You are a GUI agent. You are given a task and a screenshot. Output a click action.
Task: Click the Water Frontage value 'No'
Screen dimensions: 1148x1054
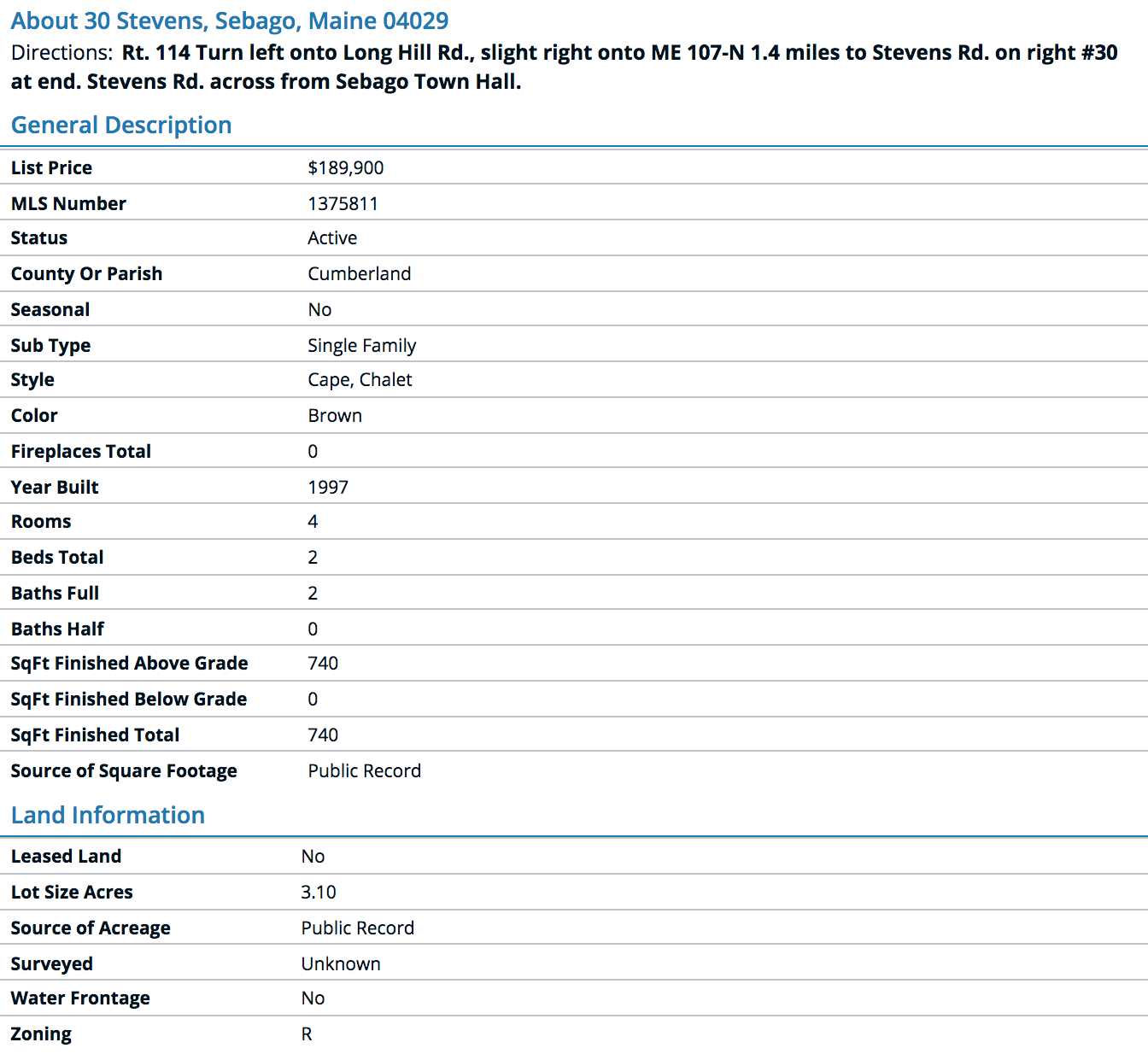point(313,998)
